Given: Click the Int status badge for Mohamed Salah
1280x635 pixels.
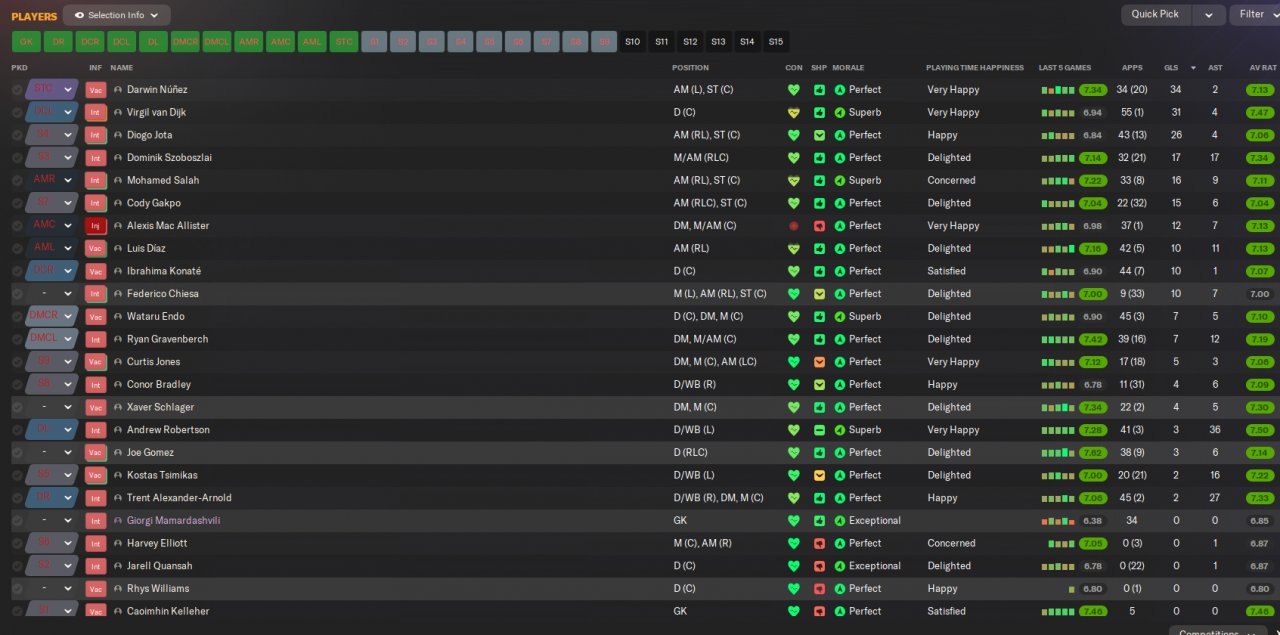Looking at the screenshot, I should 96,180.
